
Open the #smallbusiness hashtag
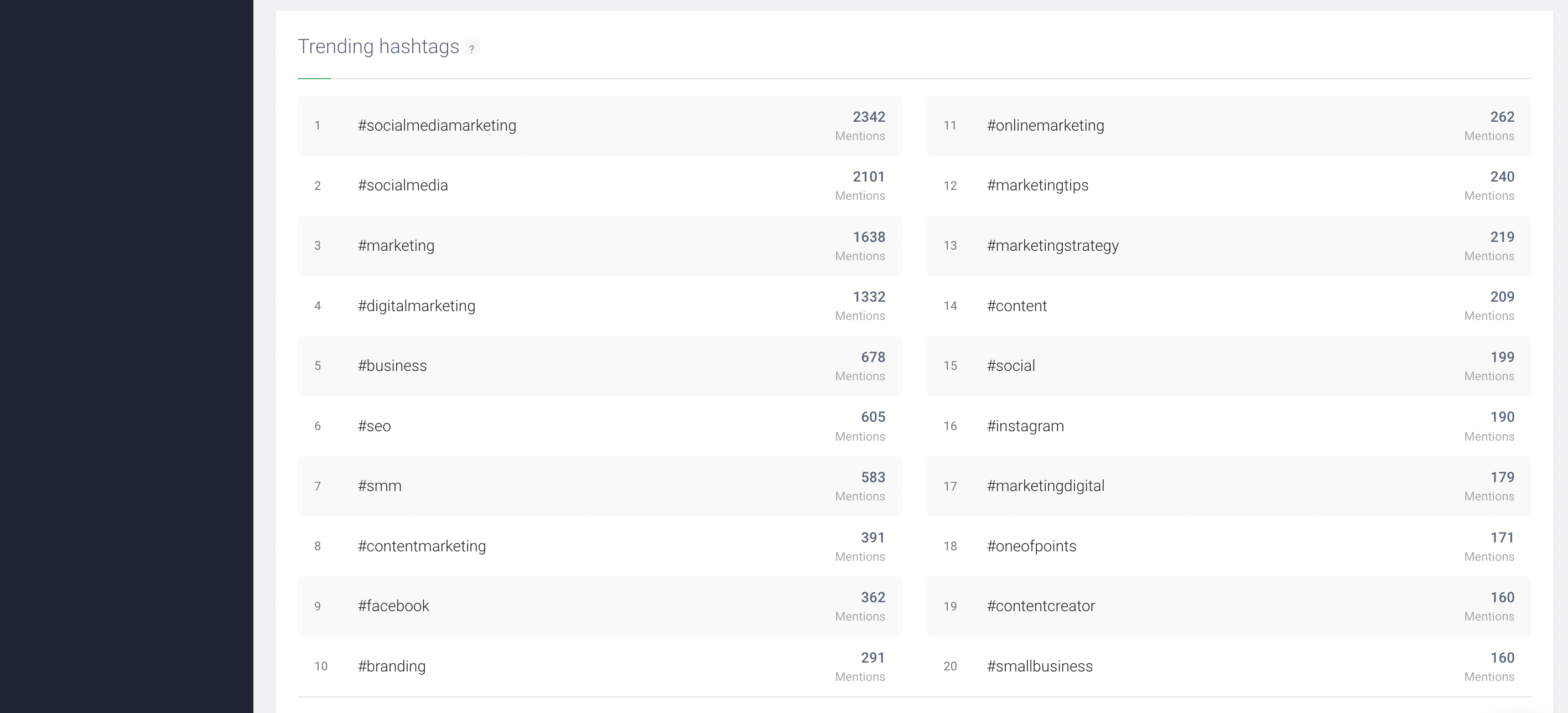1039,666
